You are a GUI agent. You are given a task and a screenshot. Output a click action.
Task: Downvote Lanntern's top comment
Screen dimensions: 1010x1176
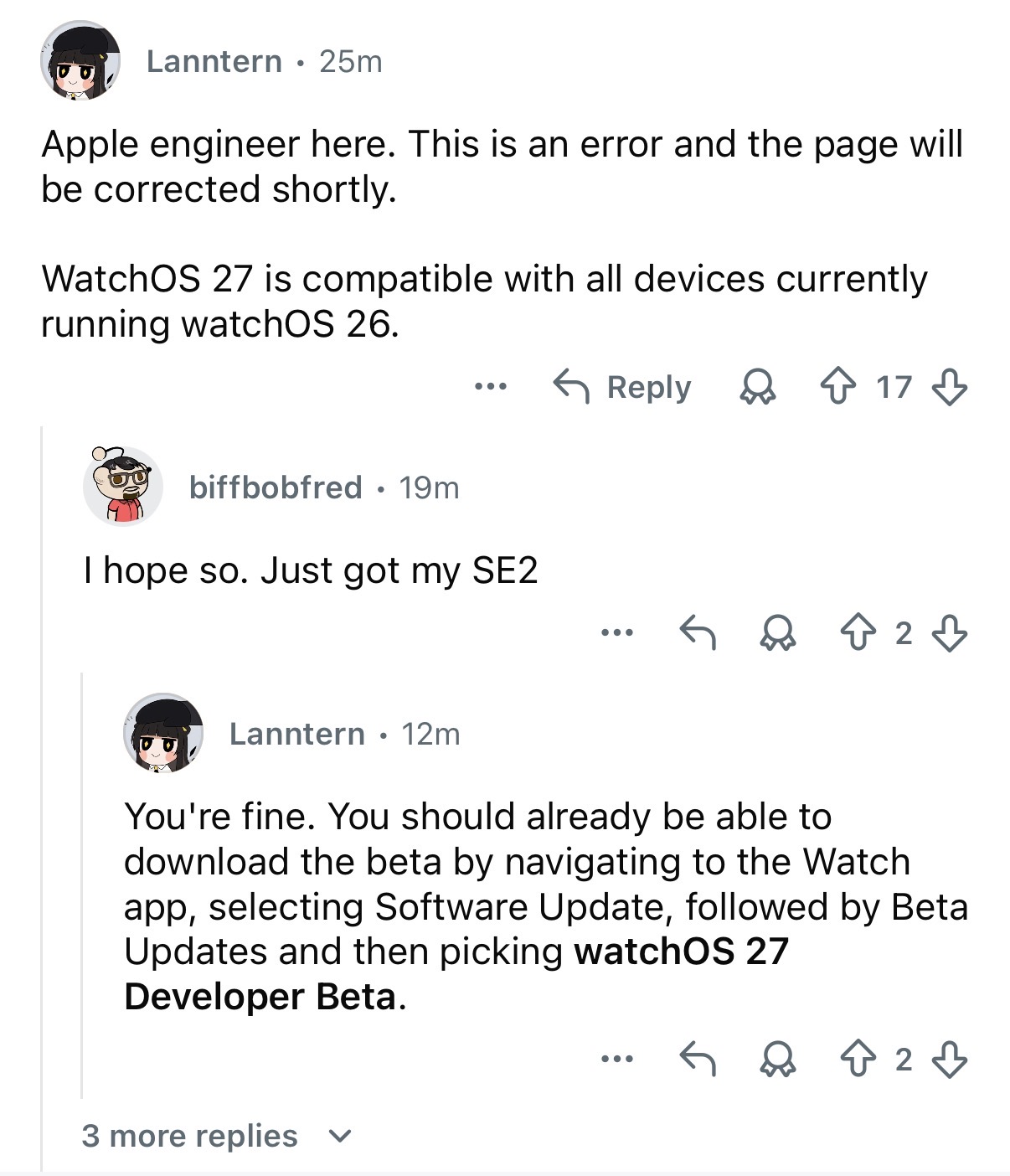950,387
